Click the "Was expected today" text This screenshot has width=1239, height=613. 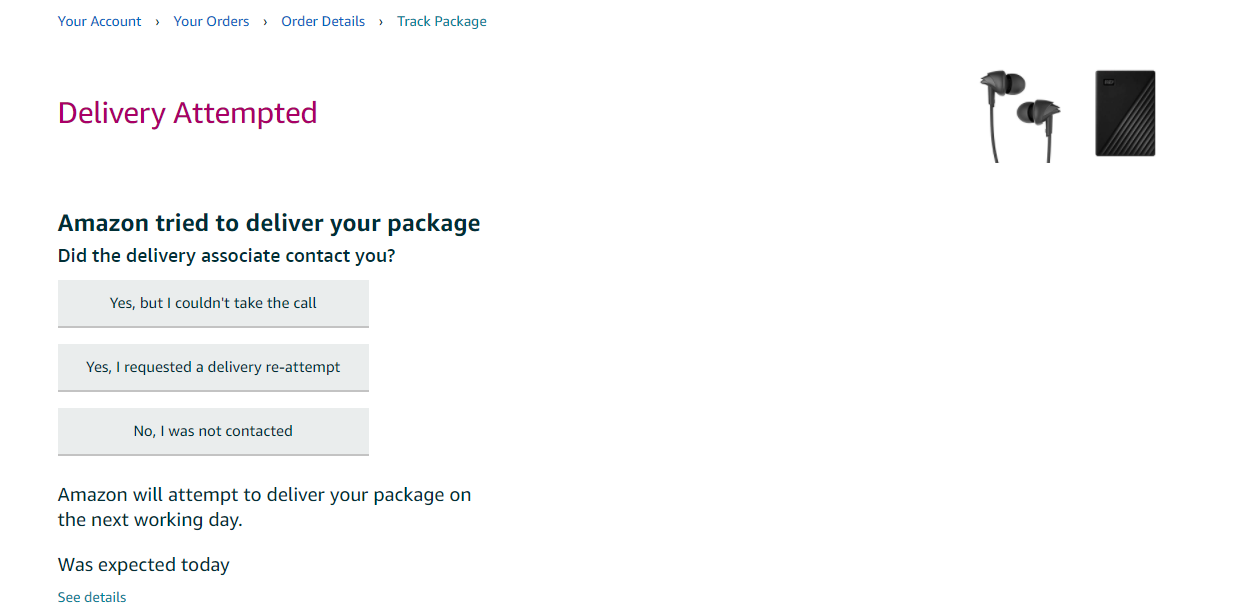coord(144,565)
